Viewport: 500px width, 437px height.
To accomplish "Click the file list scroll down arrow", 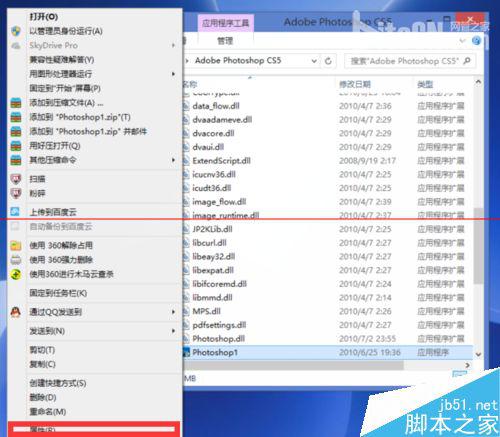I will coord(478,354).
